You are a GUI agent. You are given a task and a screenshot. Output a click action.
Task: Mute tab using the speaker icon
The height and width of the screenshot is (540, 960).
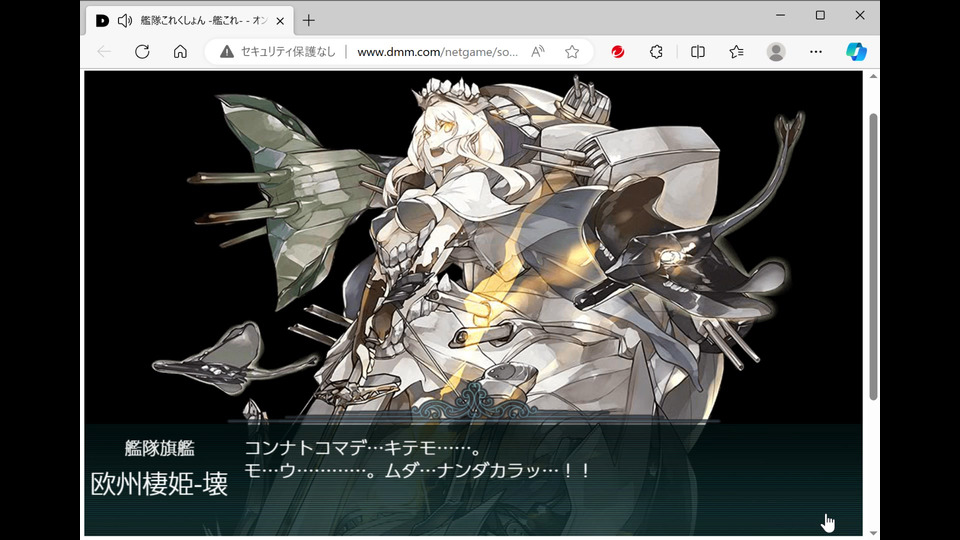[125, 21]
